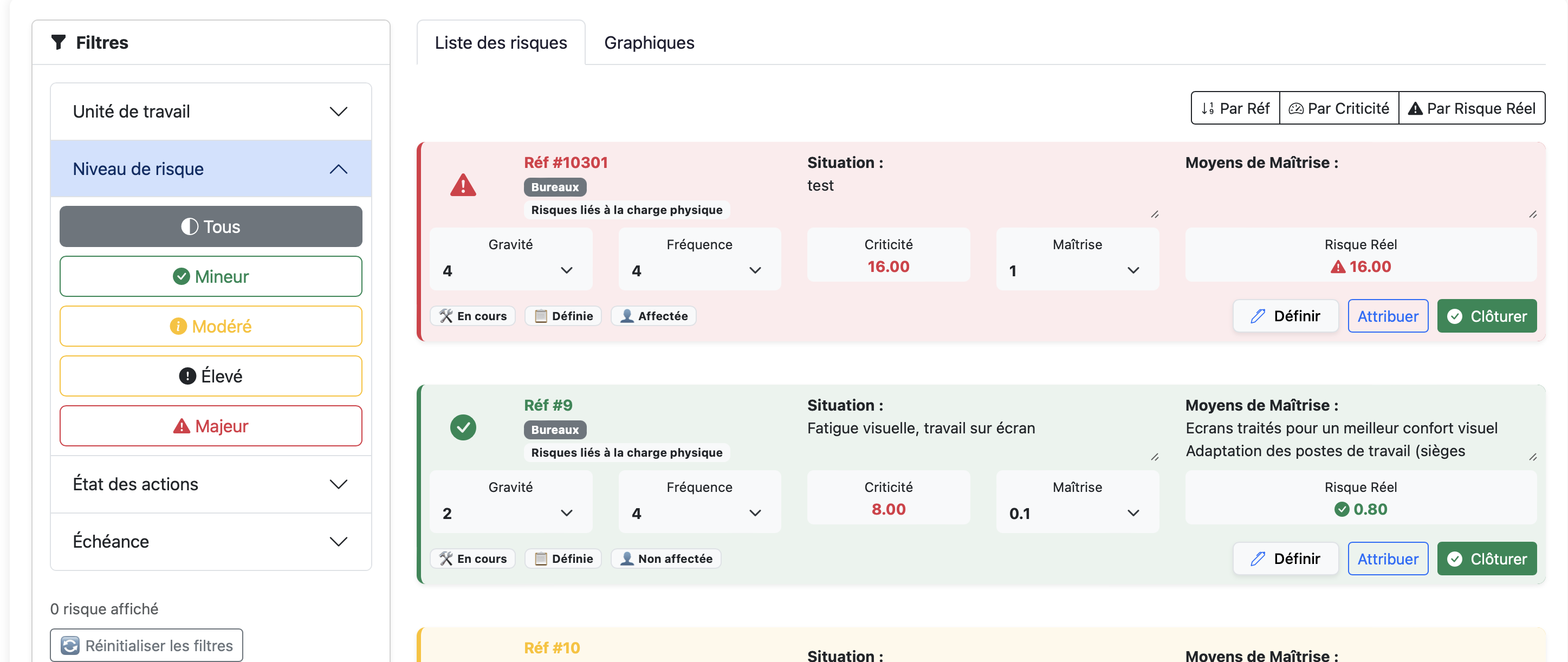Click the Situation text field containing test

[982, 197]
